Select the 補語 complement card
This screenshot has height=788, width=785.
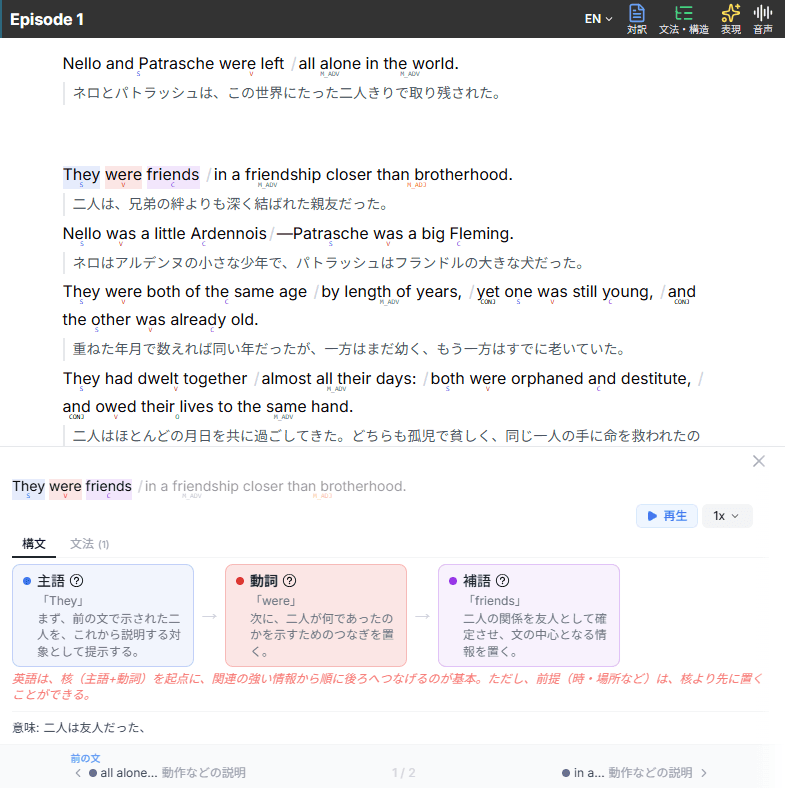pyautogui.click(x=529, y=615)
